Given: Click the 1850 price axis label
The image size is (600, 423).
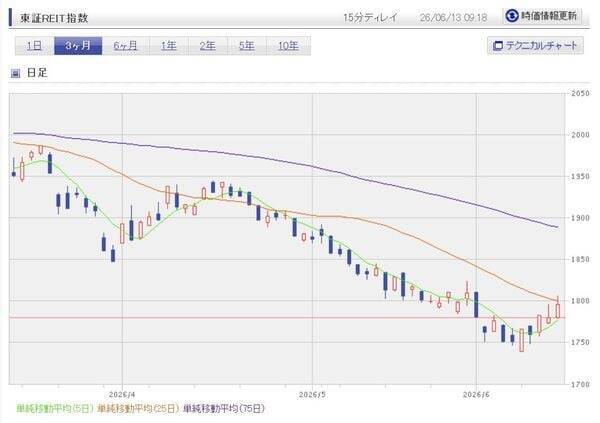Looking at the screenshot, I should pos(580,260).
